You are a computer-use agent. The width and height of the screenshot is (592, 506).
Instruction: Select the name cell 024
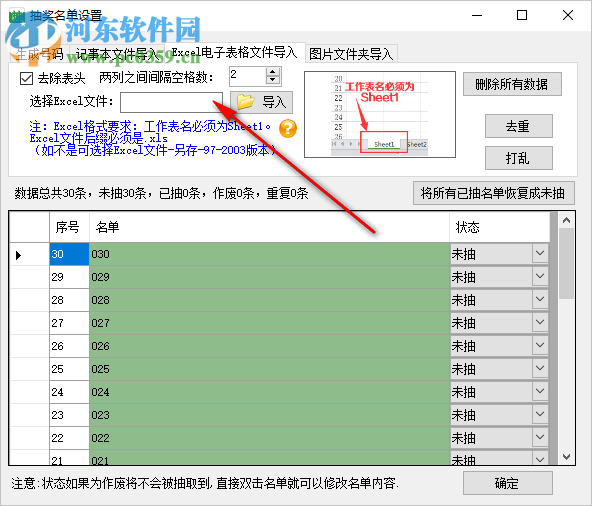click(x=269, y=392)
